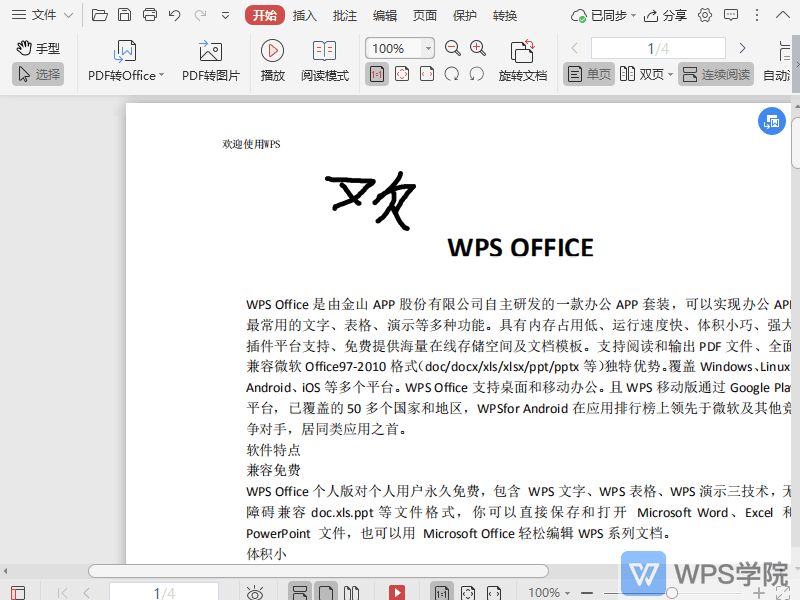Open the status bar 100% zoom dropdown
Image resolution: width=800 pixels, height=600 pixels.
coord(549,593)
